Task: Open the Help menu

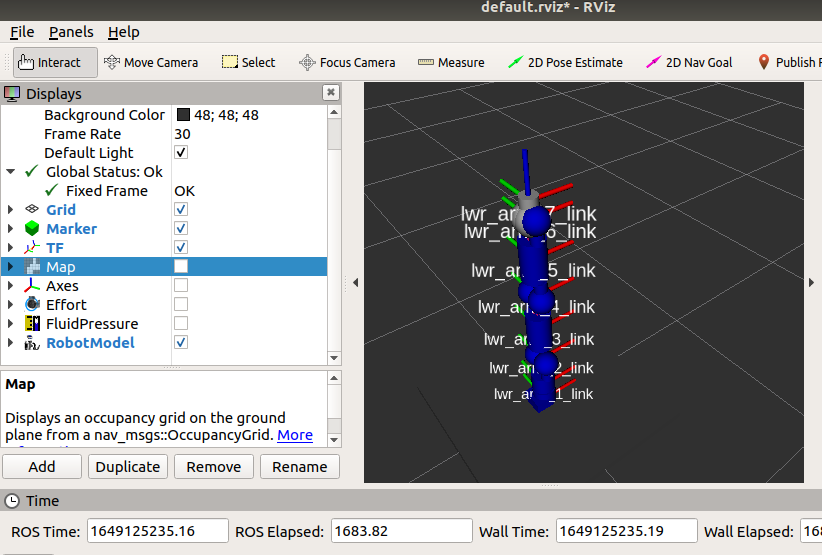Action: [124, 32]
